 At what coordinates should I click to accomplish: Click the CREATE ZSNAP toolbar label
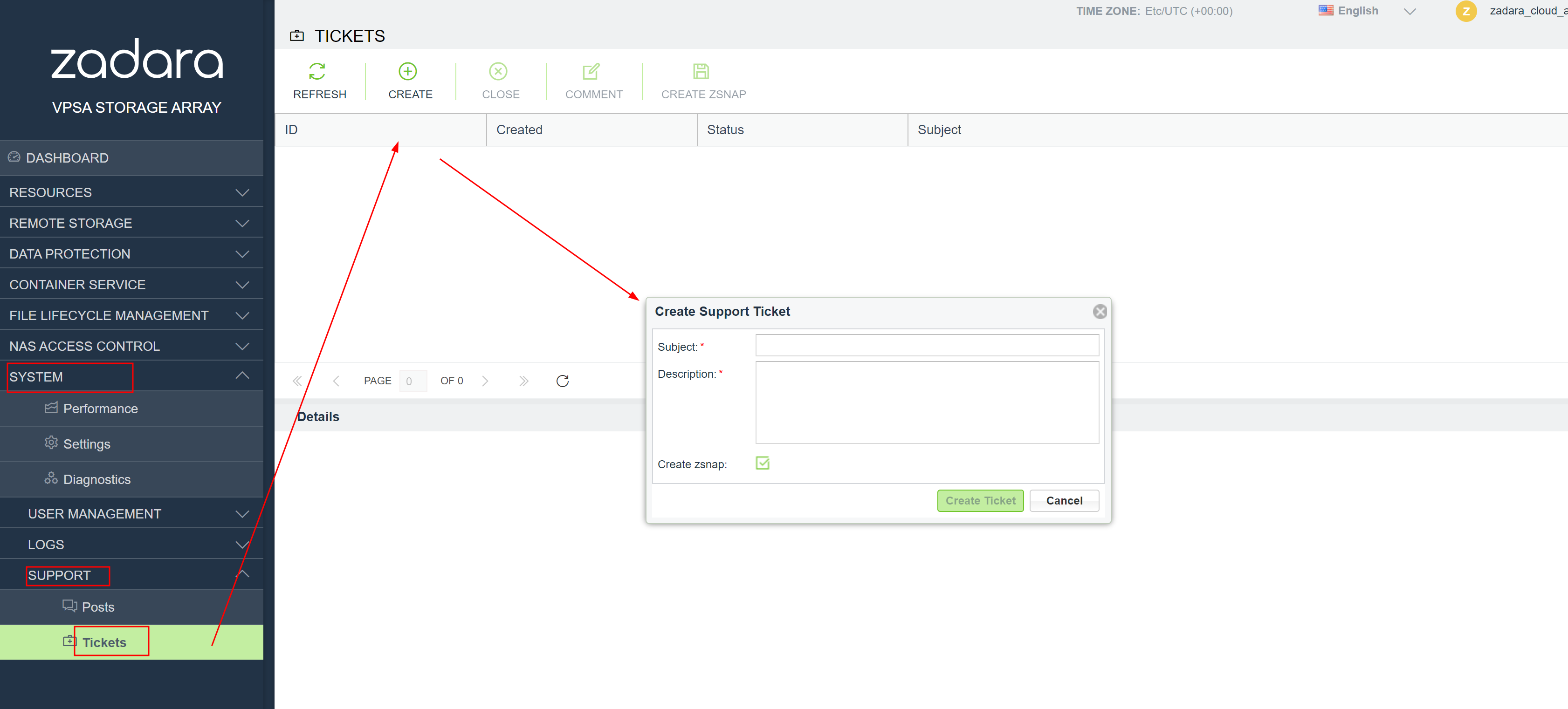tap(703, 94)
